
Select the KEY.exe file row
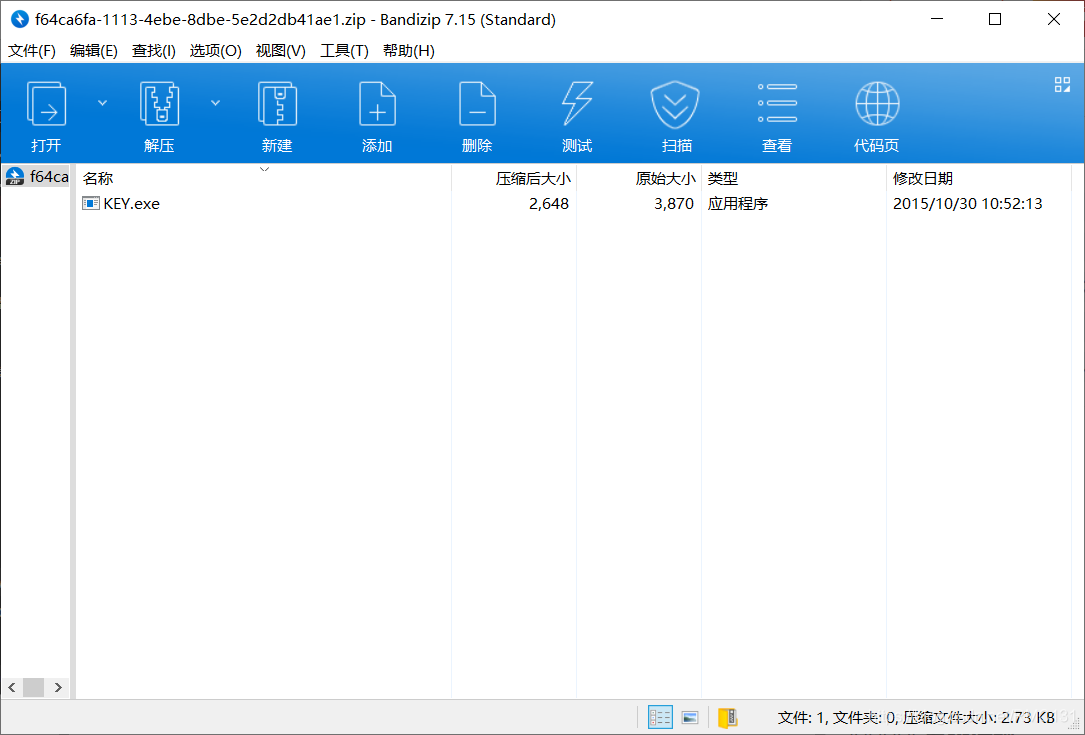[573, 203]
